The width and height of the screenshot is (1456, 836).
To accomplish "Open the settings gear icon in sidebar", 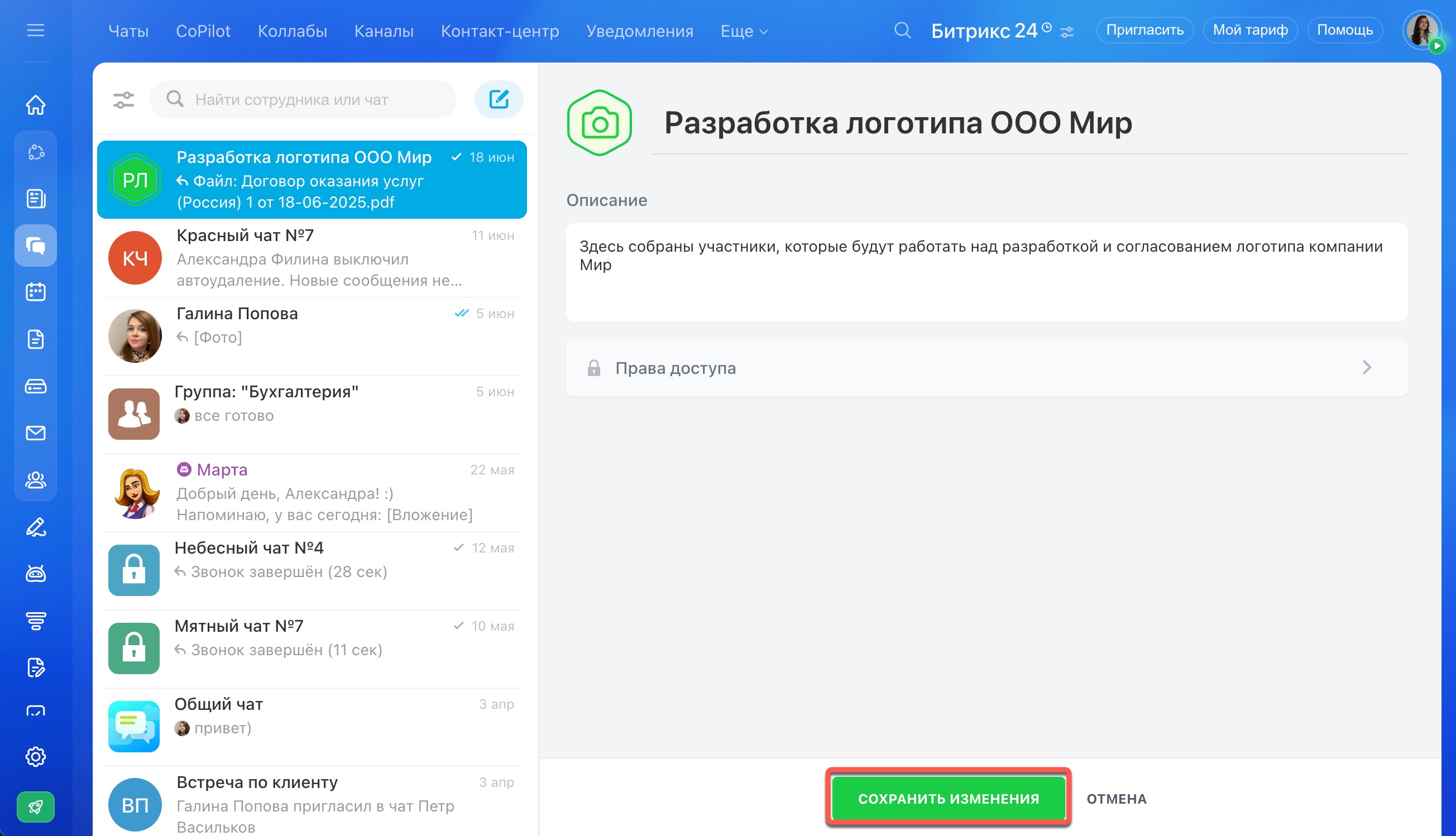I will [36, 756].
